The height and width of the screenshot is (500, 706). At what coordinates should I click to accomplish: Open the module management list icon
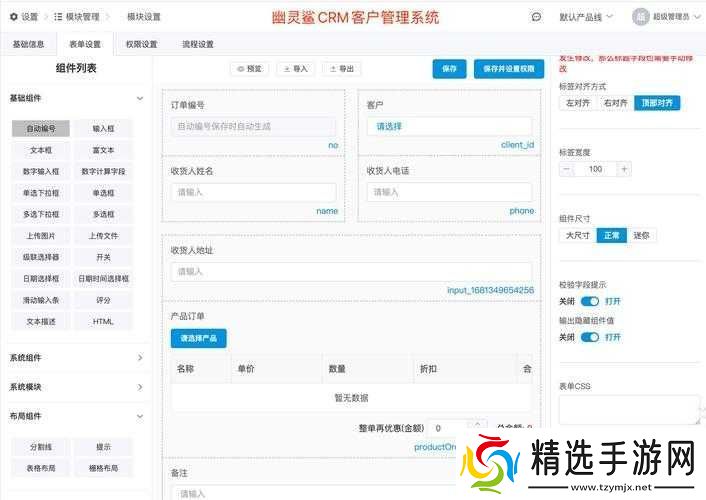coord(58,17)
